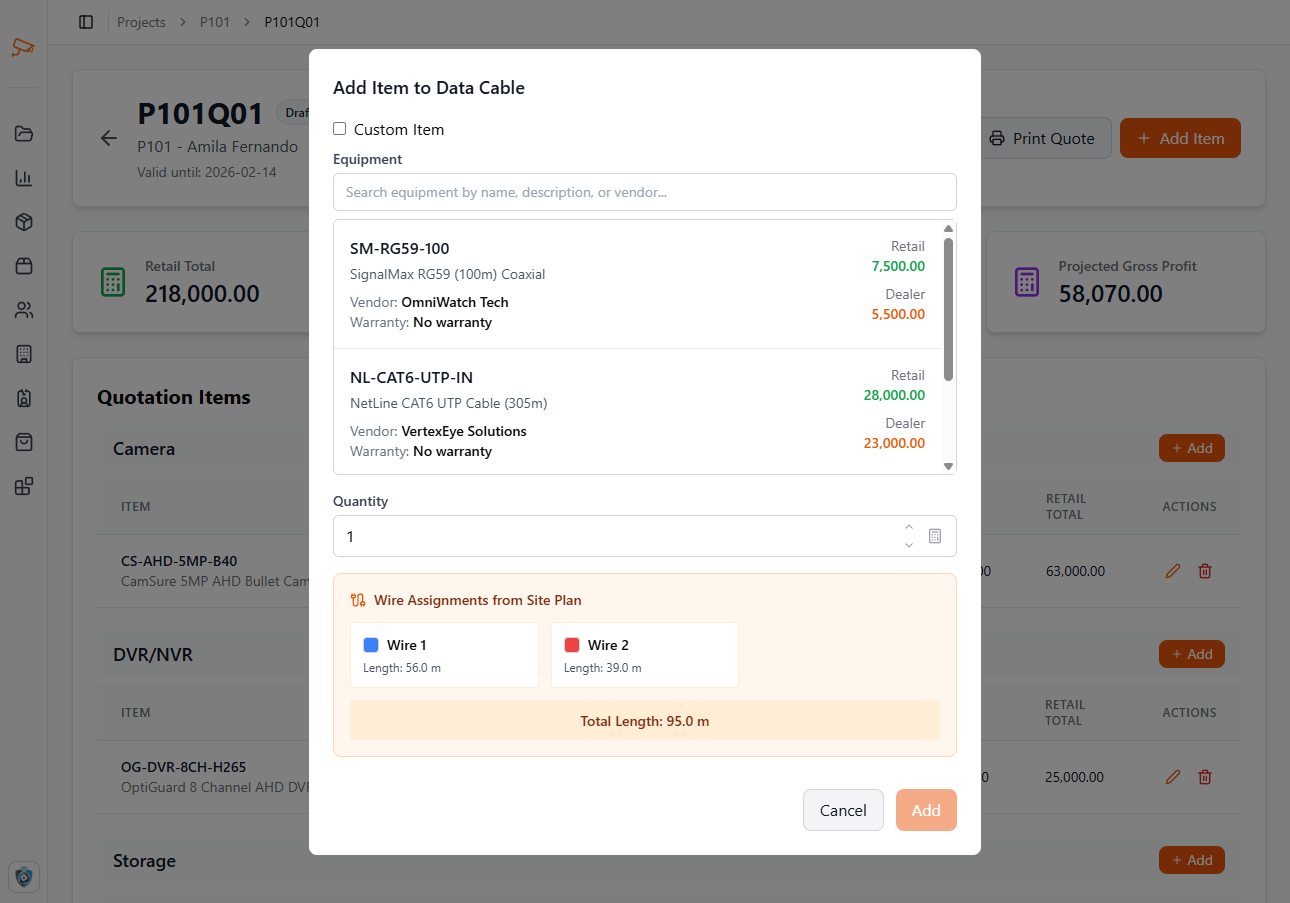Increase quantity with the up stepper arrow
This screenshot has width=1290, height=903.
(x=909, y=527)
